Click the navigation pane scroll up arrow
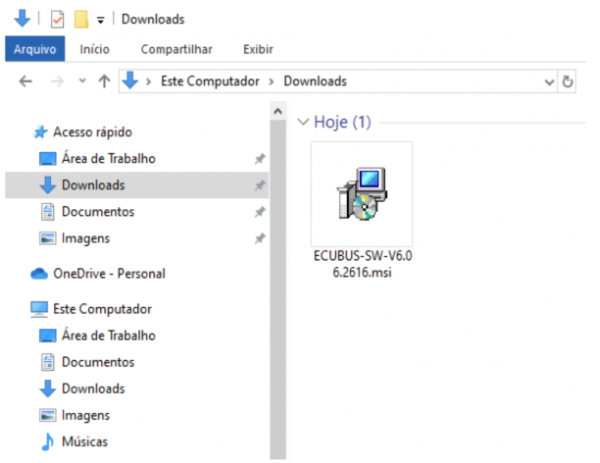 coord(277,113)
